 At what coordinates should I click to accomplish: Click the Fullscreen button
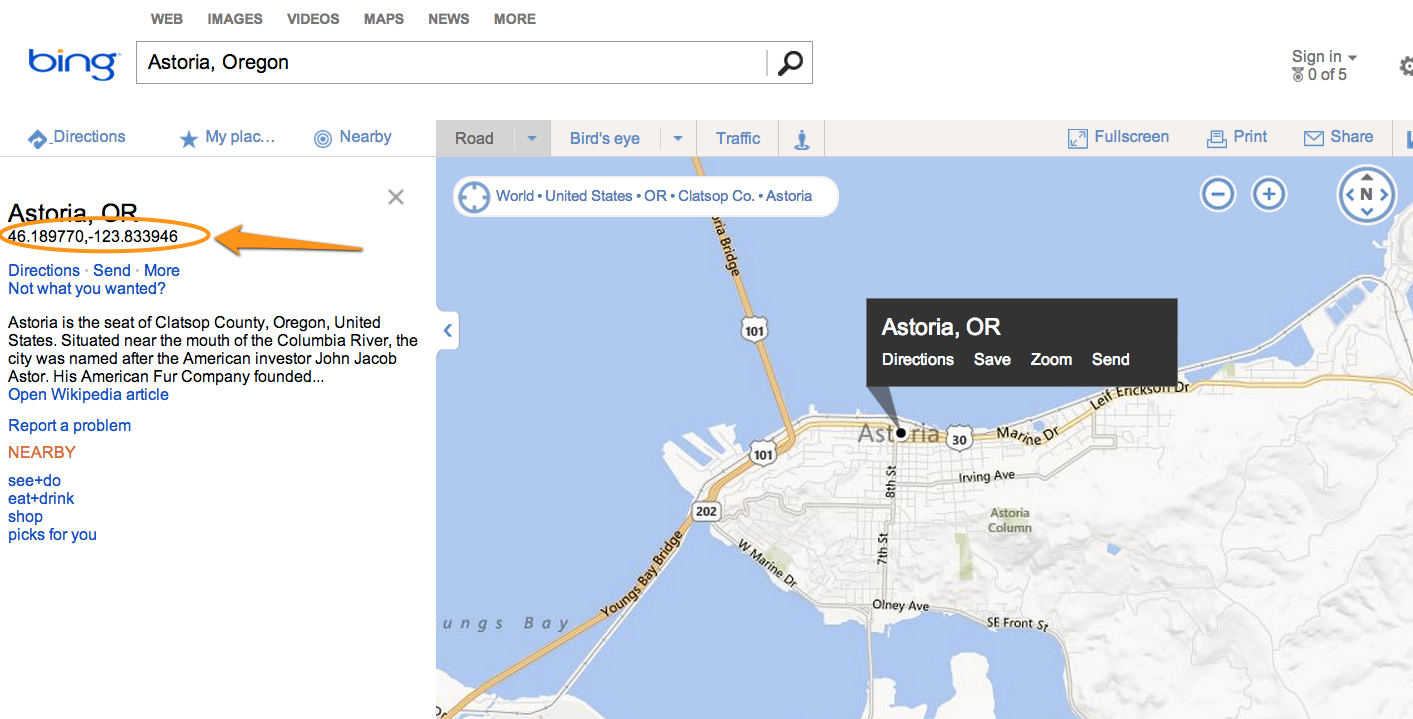[1118, 138]
